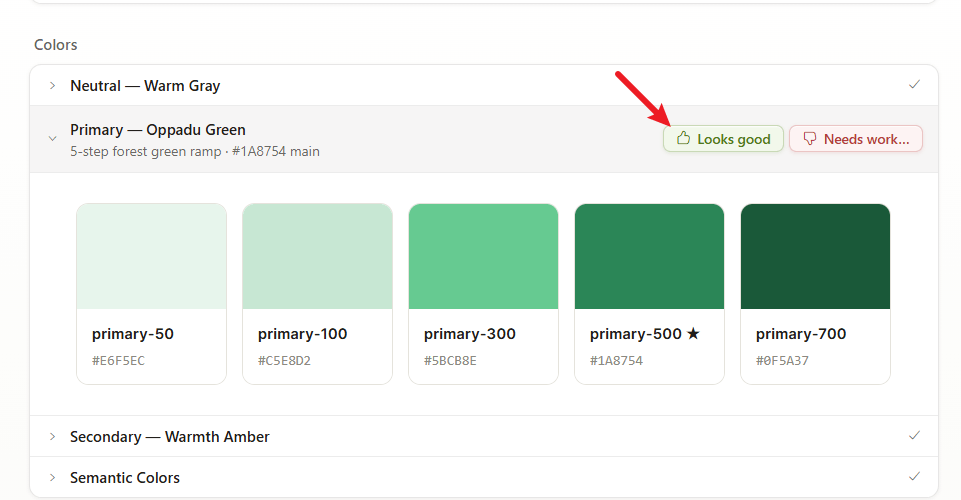Click the primary-300 label

[470, 334]
